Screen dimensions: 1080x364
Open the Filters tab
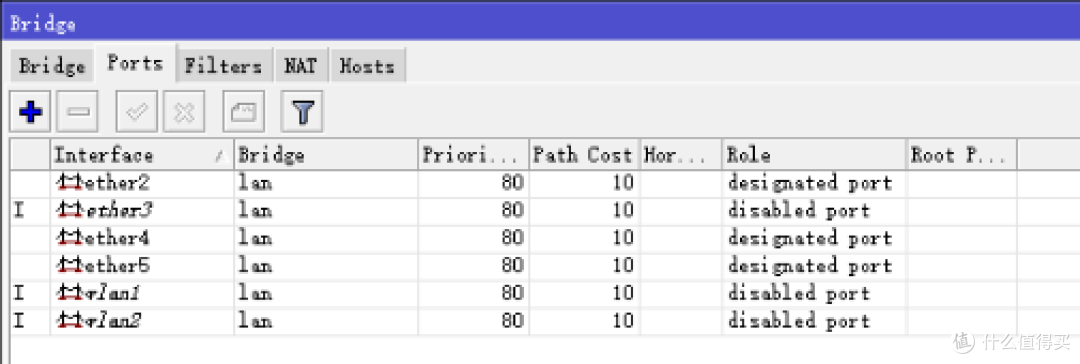pyautogui.click(x=223, y=66)
